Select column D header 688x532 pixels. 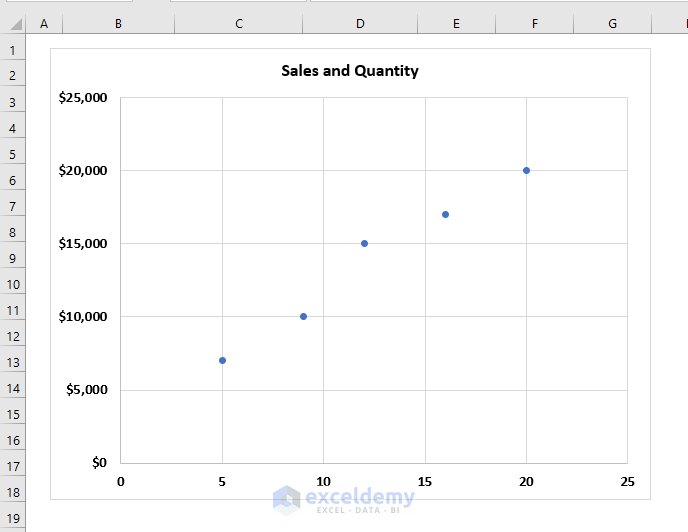point(360,24)
